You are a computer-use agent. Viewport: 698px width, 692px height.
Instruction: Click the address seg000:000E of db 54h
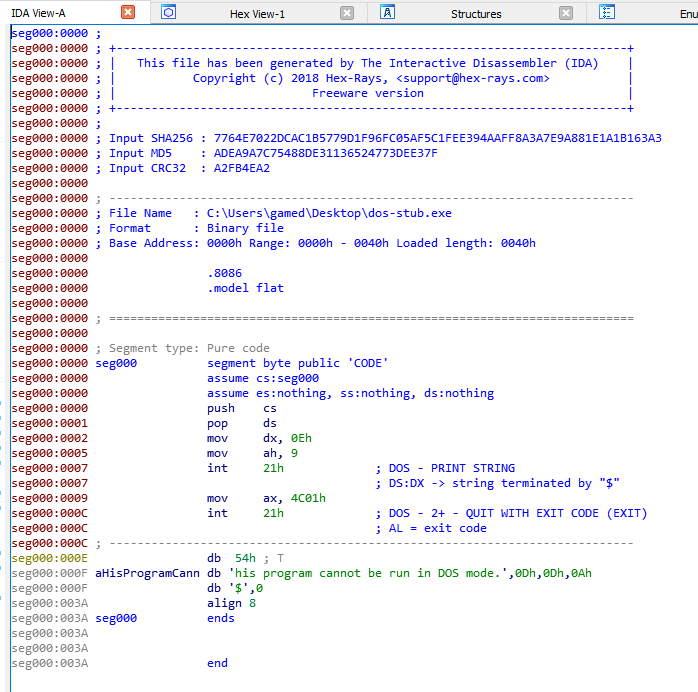point(49,558)
